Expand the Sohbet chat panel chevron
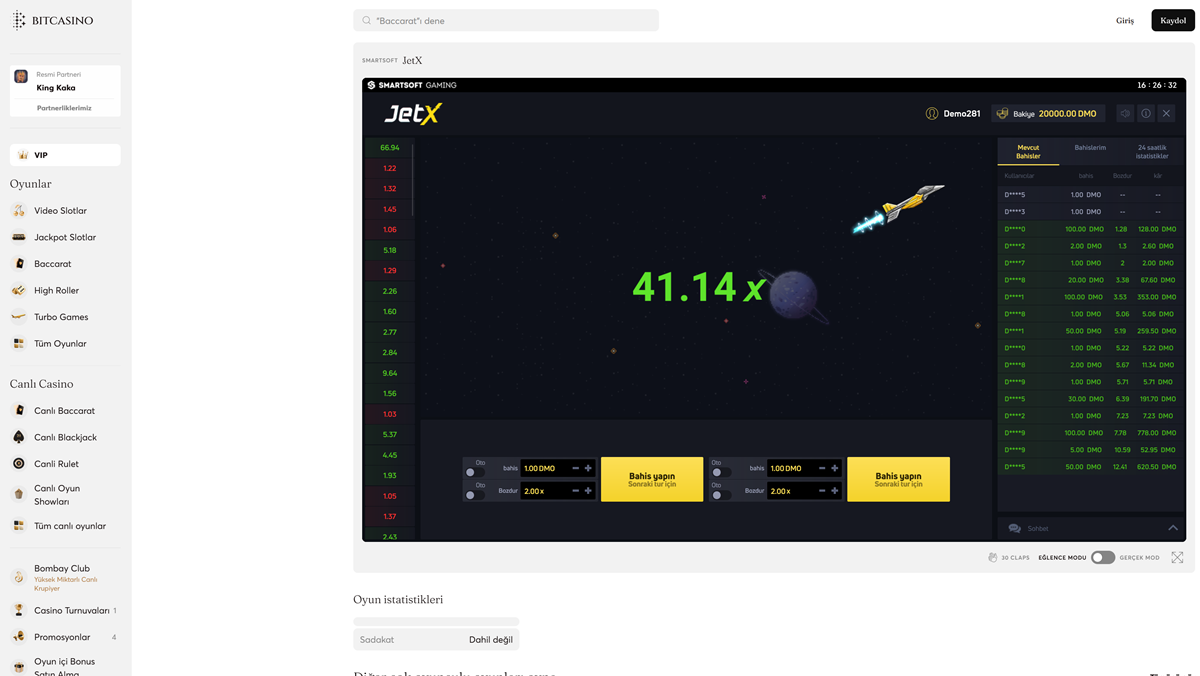The image size is (1200, 676). [x=1173, y=528]
